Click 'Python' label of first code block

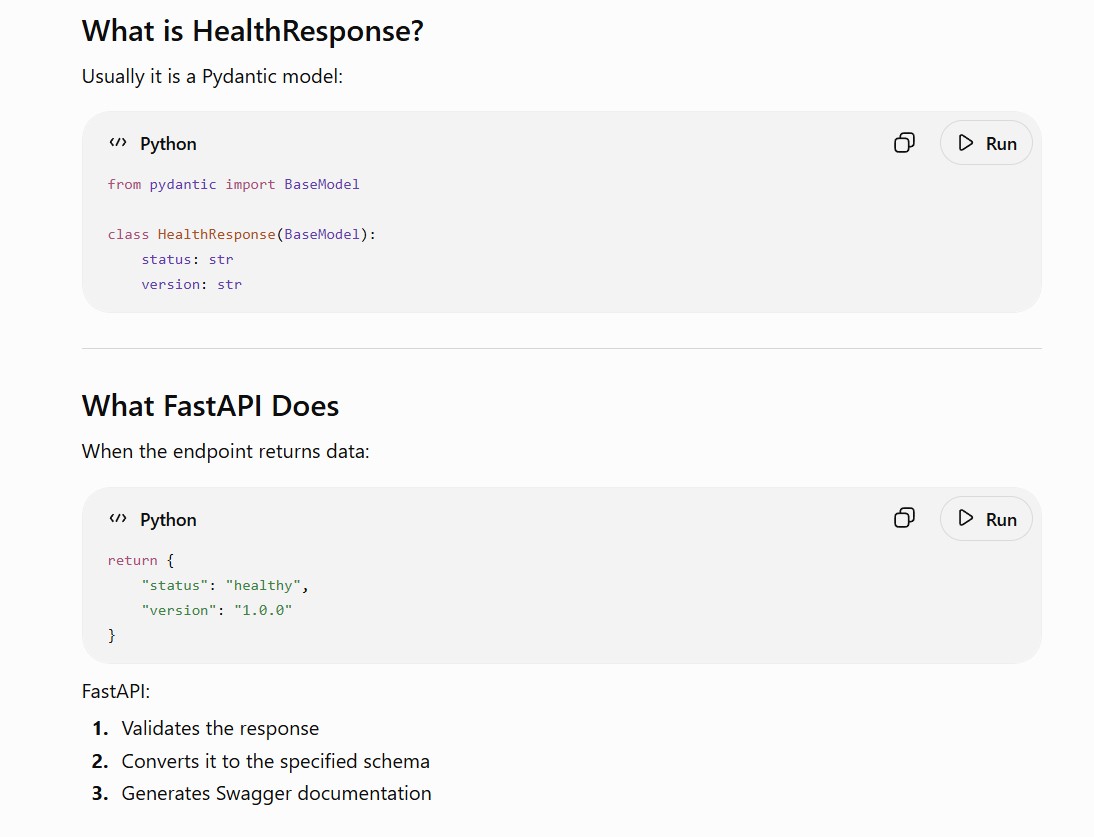[x=168, y=144]
